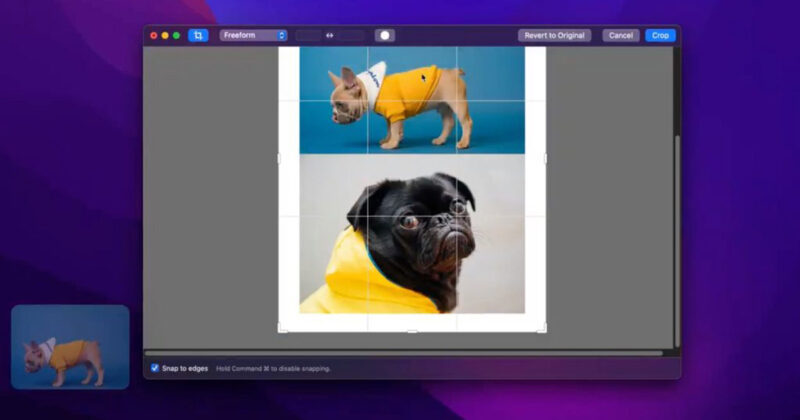Viewport: 800px width, 420px height.
Task: Click the vertical scrollbar of the editor
Action: tap(677, 240)
